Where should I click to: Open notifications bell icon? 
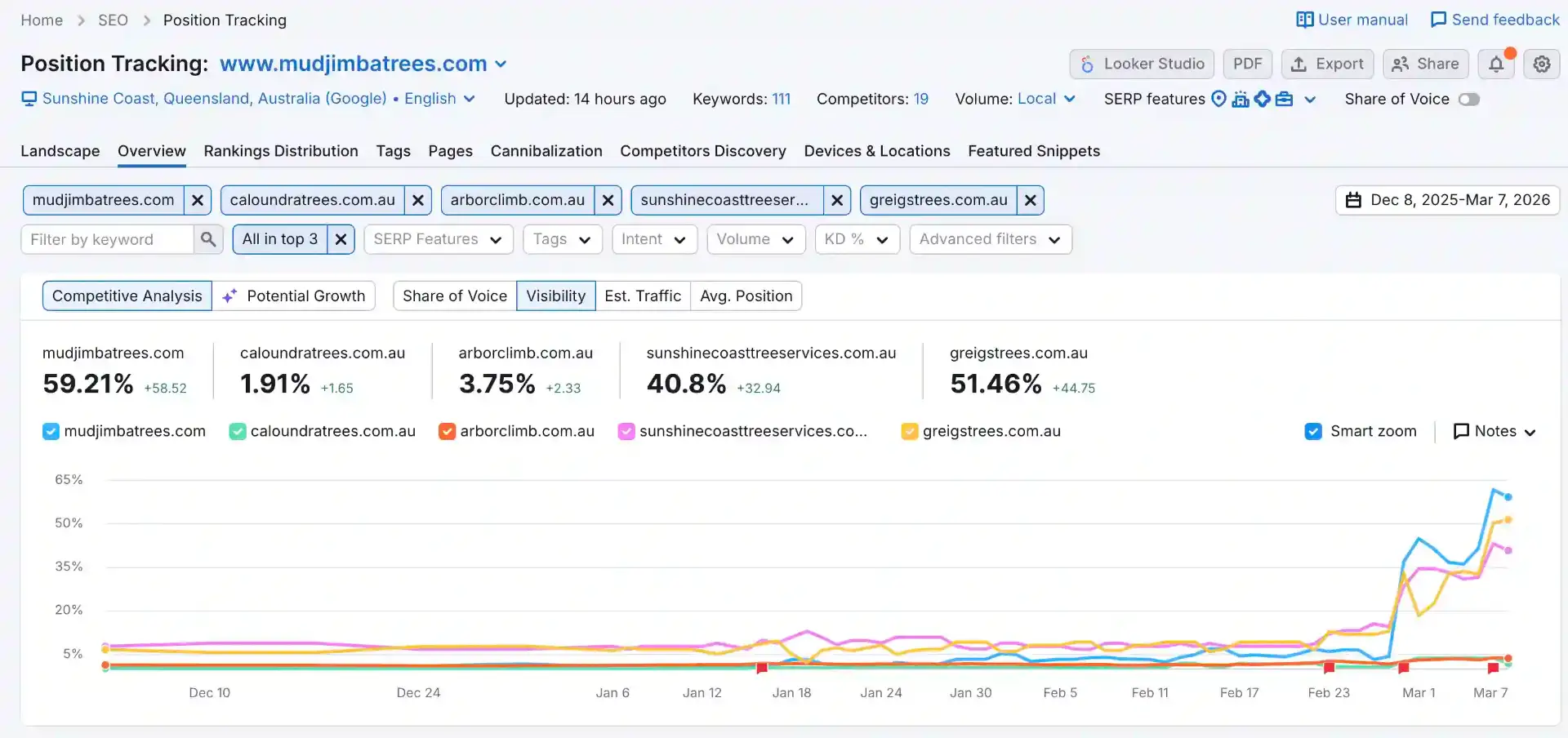point(1496,64)
